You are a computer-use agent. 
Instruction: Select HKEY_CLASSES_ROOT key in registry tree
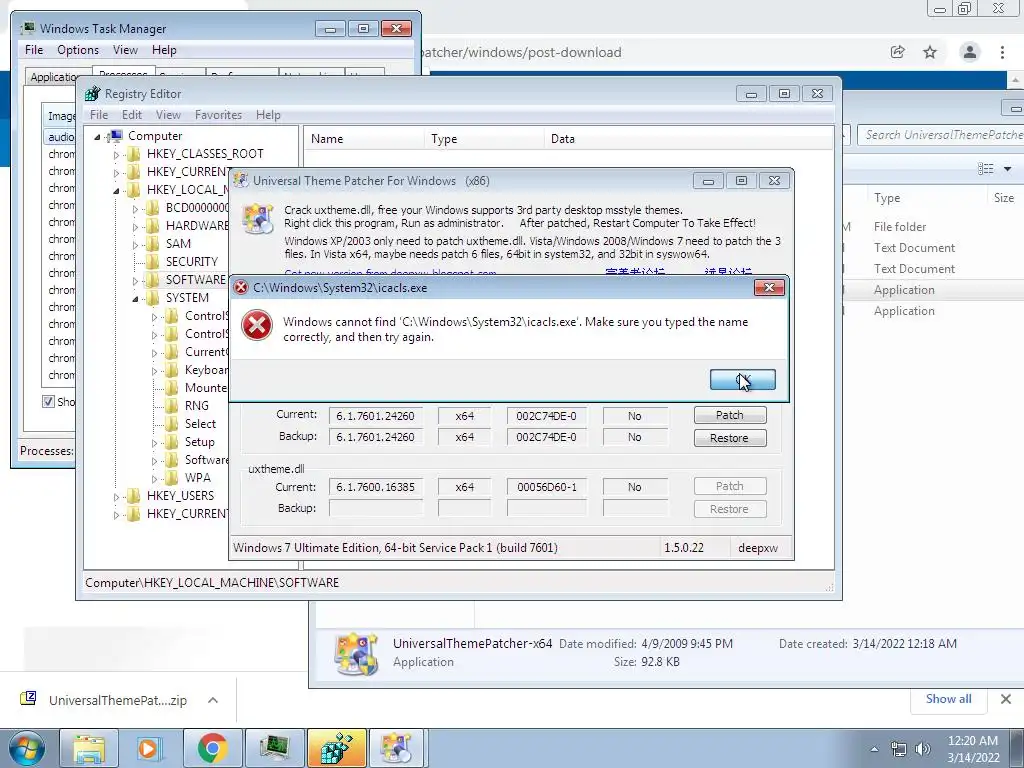coord(205,154)
